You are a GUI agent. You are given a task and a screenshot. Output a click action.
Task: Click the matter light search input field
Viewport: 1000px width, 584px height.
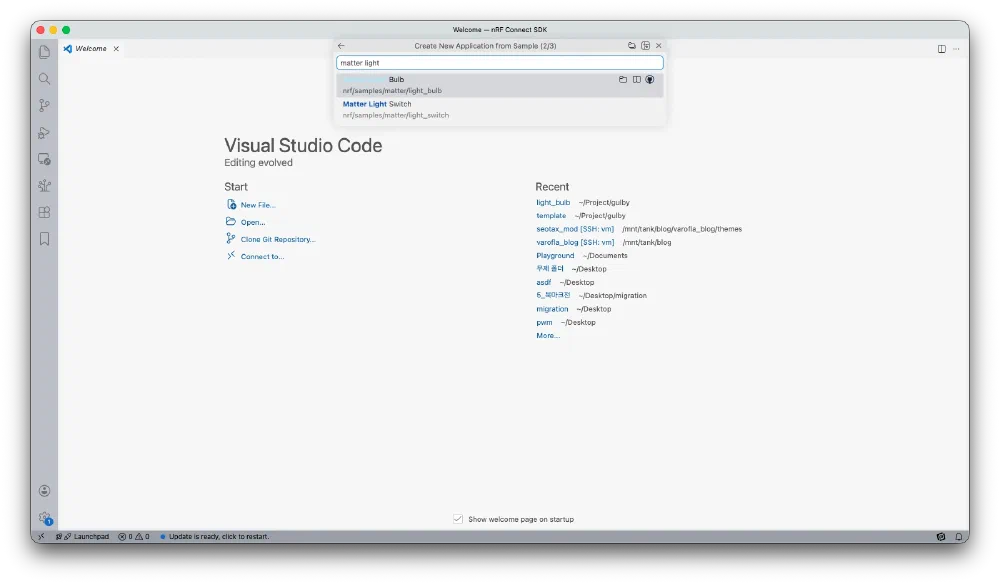pos(500,63)
